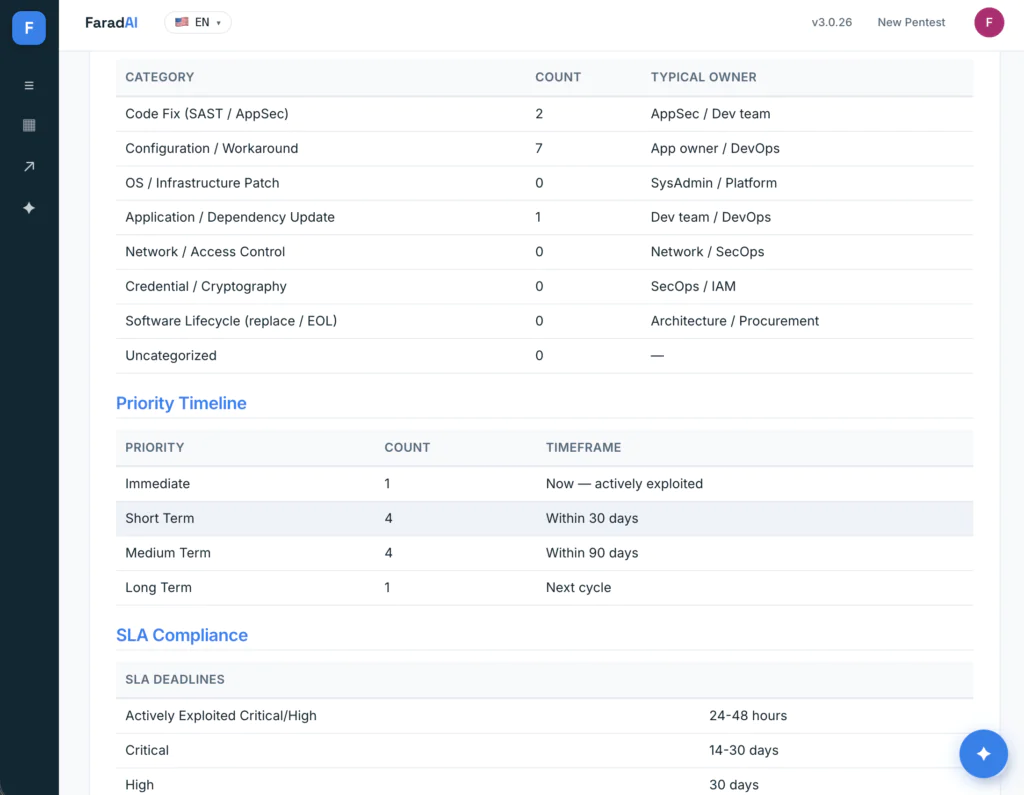The image size is (1024, 795).
Task: Open the hamburger menu icon in sidebar
Action: (29, 86)
